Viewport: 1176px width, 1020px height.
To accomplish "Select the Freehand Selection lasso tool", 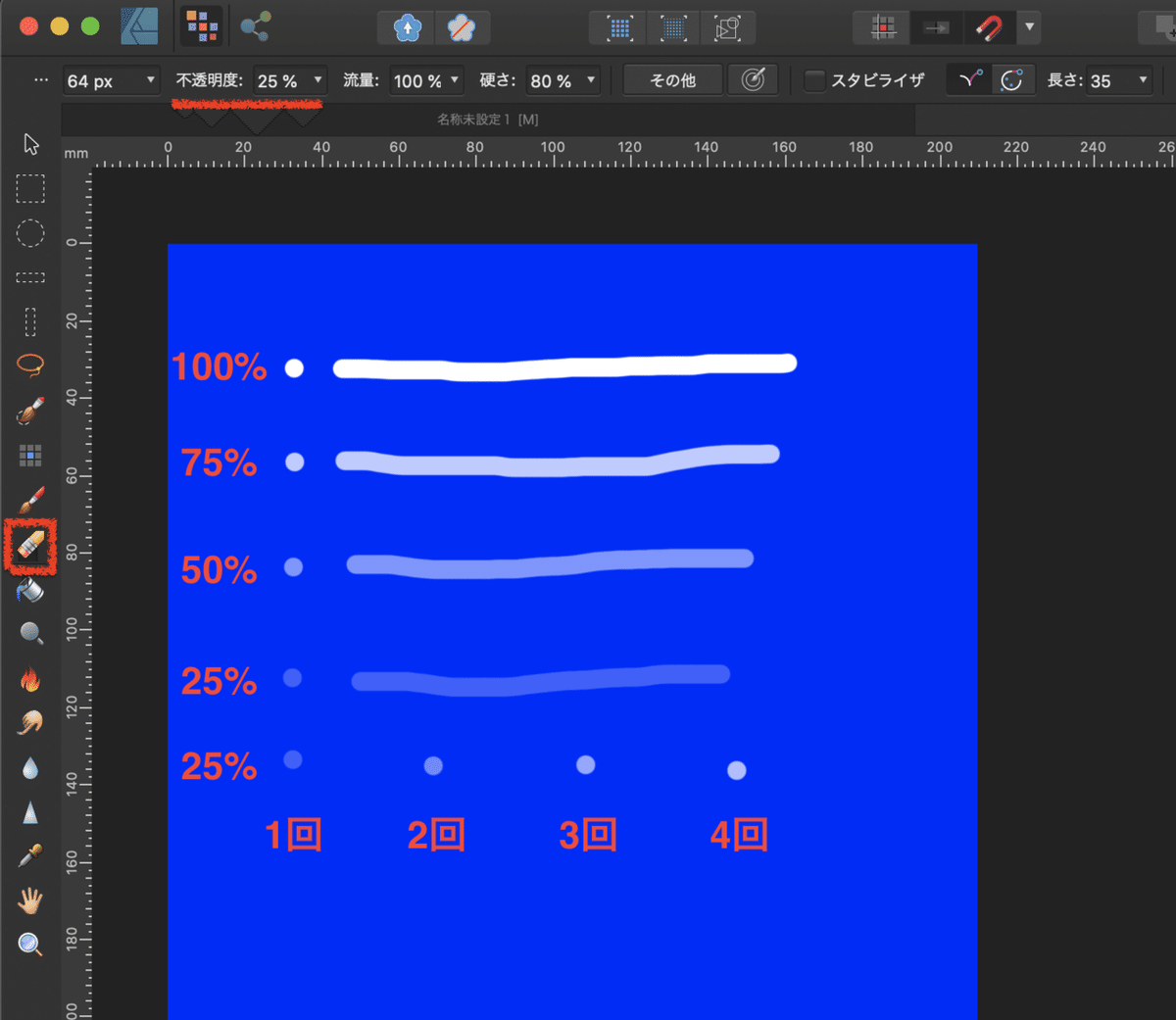I will point(30,365).
